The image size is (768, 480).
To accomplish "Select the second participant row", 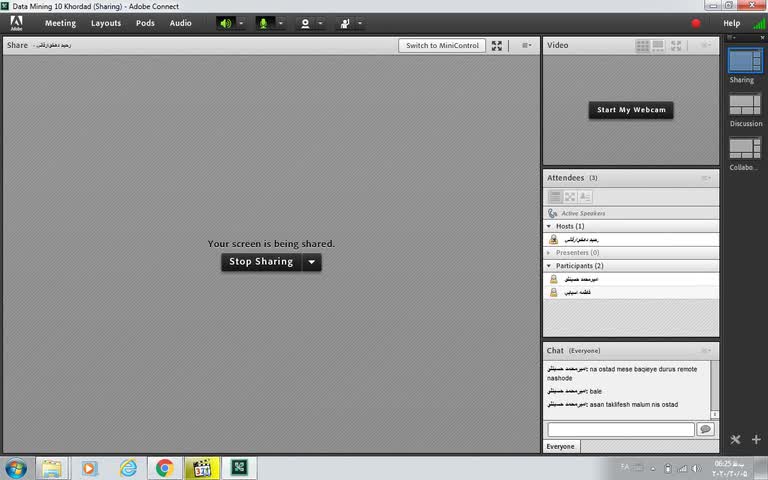I will pyautogui.click(x=631, y=292).
